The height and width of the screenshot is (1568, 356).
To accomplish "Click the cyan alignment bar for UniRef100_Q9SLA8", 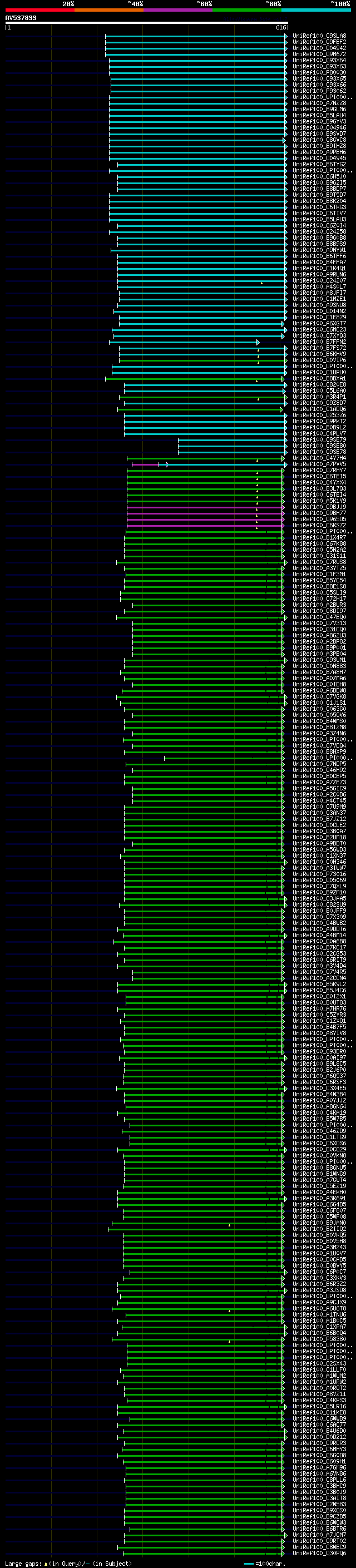I will tap(195, 36).
